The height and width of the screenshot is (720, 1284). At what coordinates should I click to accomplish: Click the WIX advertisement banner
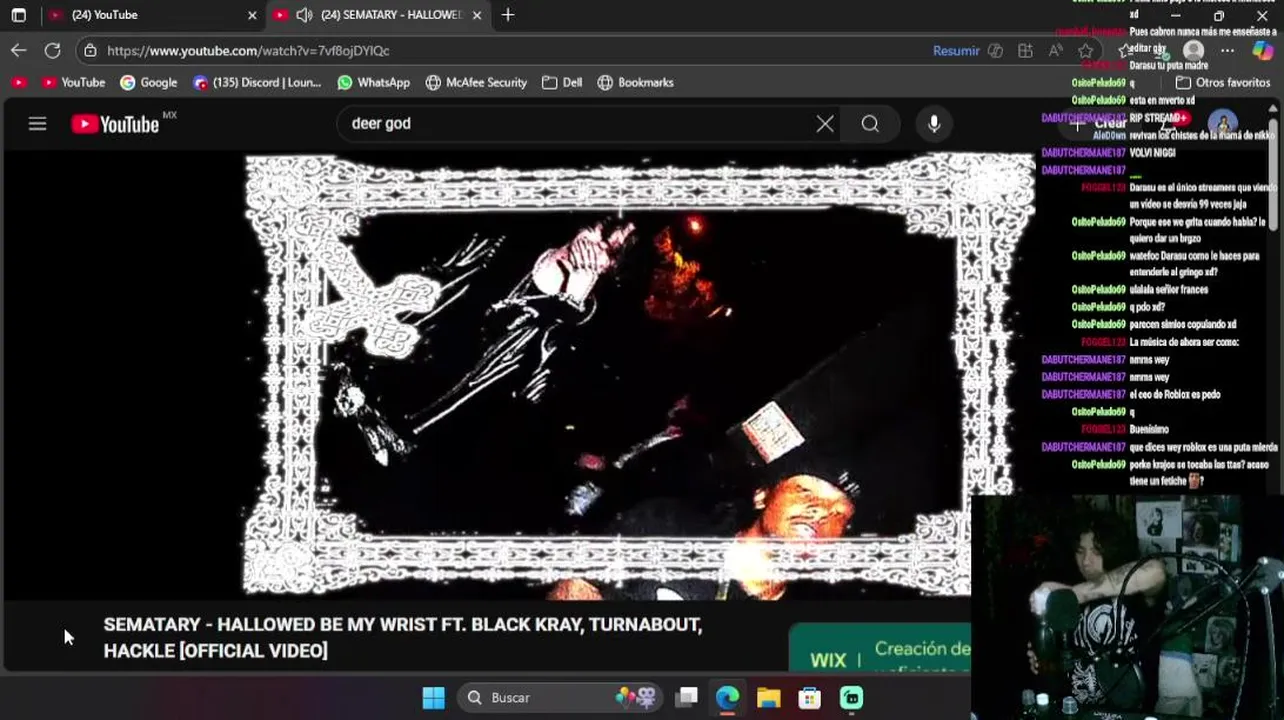(880, 648)
